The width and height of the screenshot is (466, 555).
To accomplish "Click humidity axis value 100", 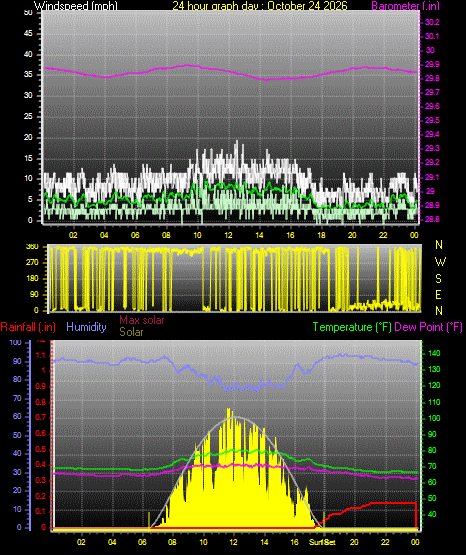I will pos(16,343).
